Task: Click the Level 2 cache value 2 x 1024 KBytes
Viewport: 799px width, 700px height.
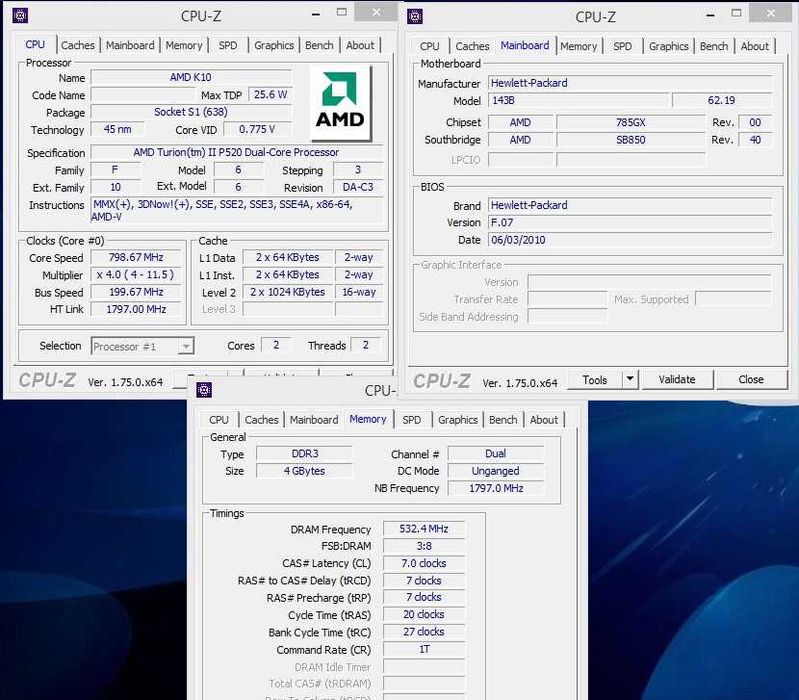Action: point(287,292)
